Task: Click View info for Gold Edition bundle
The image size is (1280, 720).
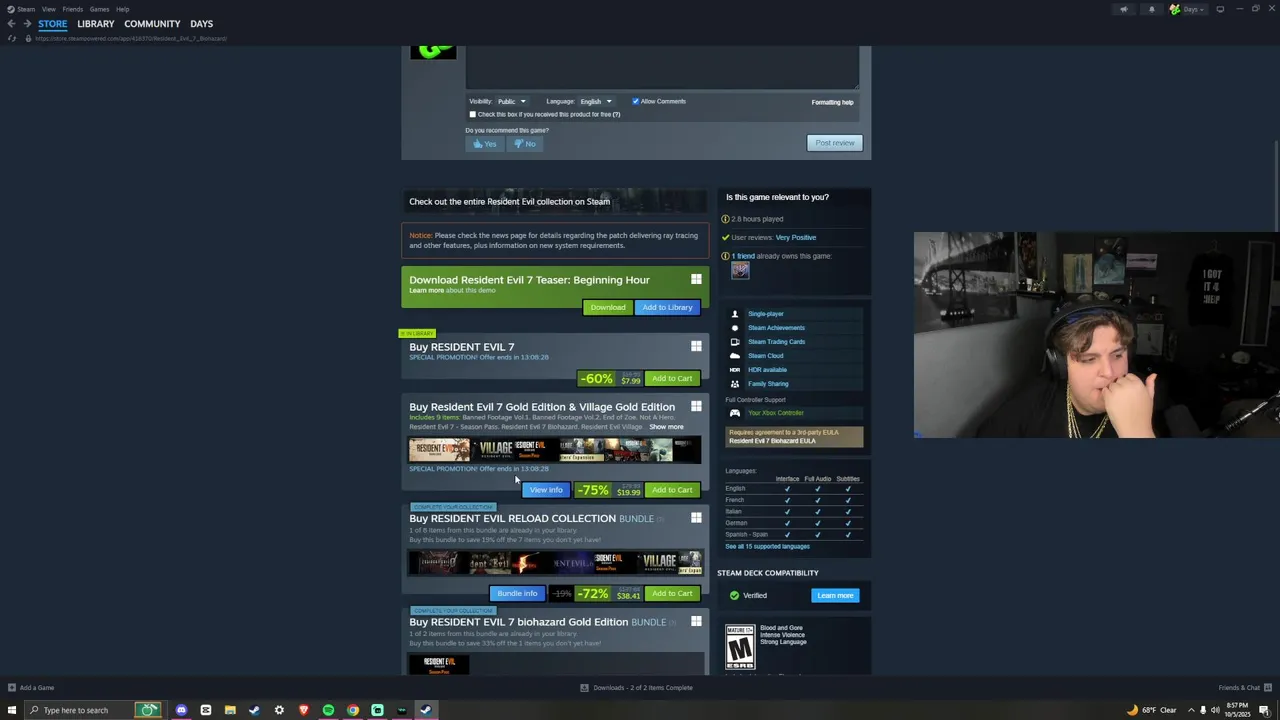Action: click(546, 490)
